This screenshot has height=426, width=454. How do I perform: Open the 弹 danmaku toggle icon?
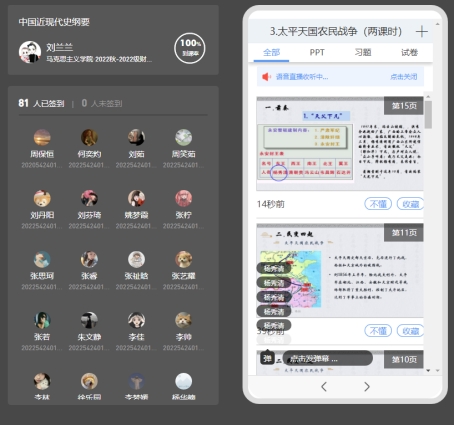pyautogui.click(x=267, y=359)
